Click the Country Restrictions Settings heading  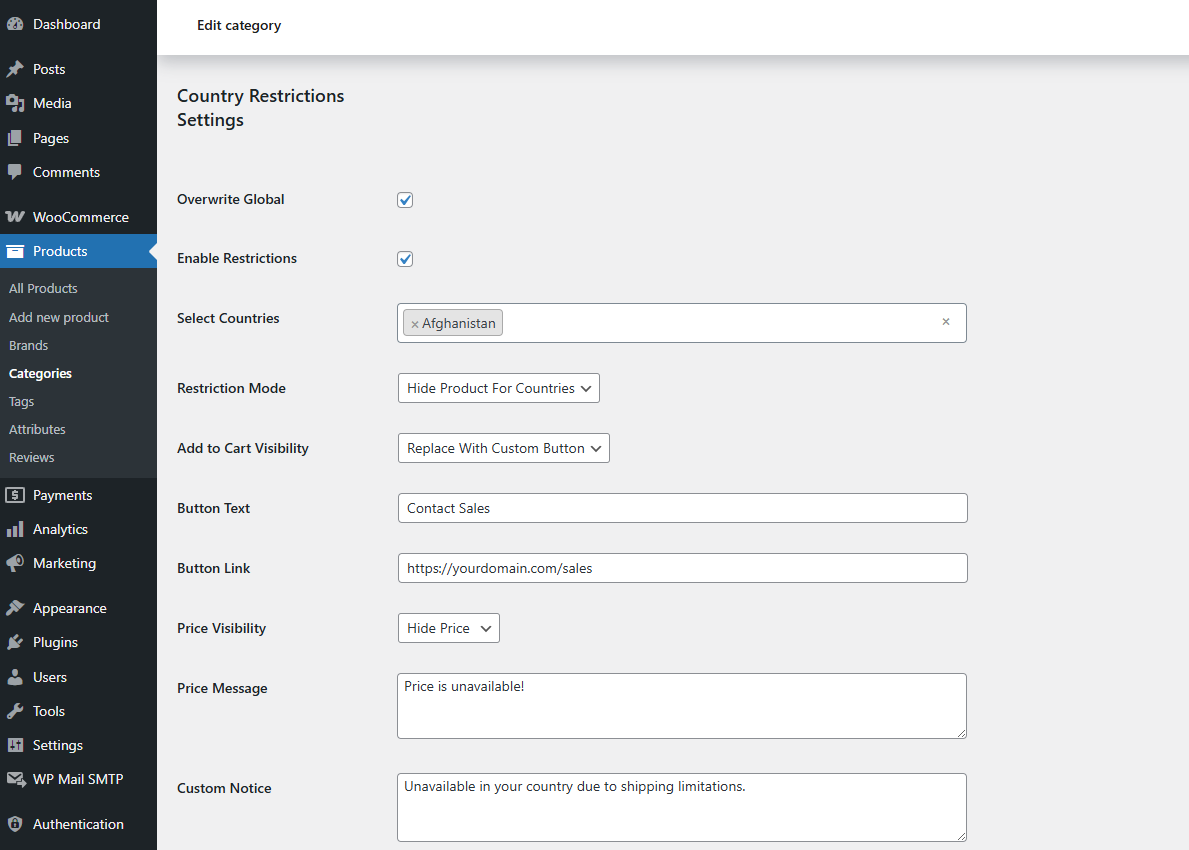260,108
